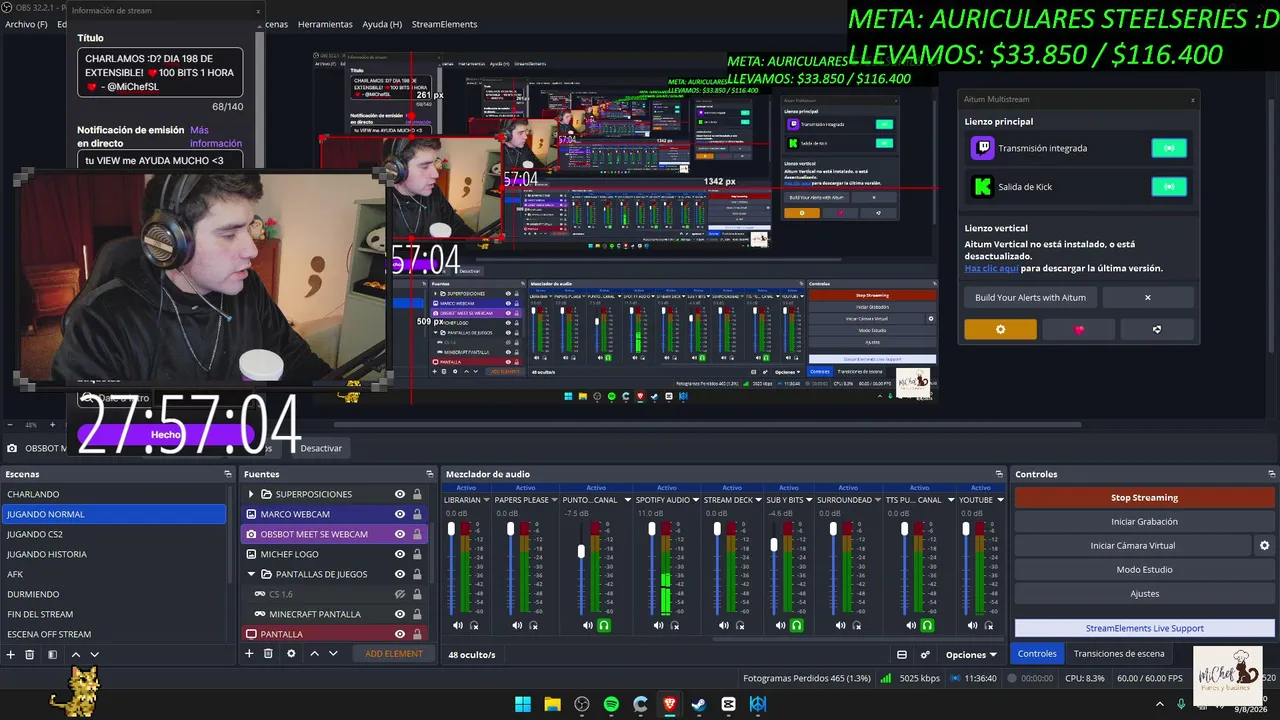
Task: Click Stop Streaming button
Action: (1144, 498)
